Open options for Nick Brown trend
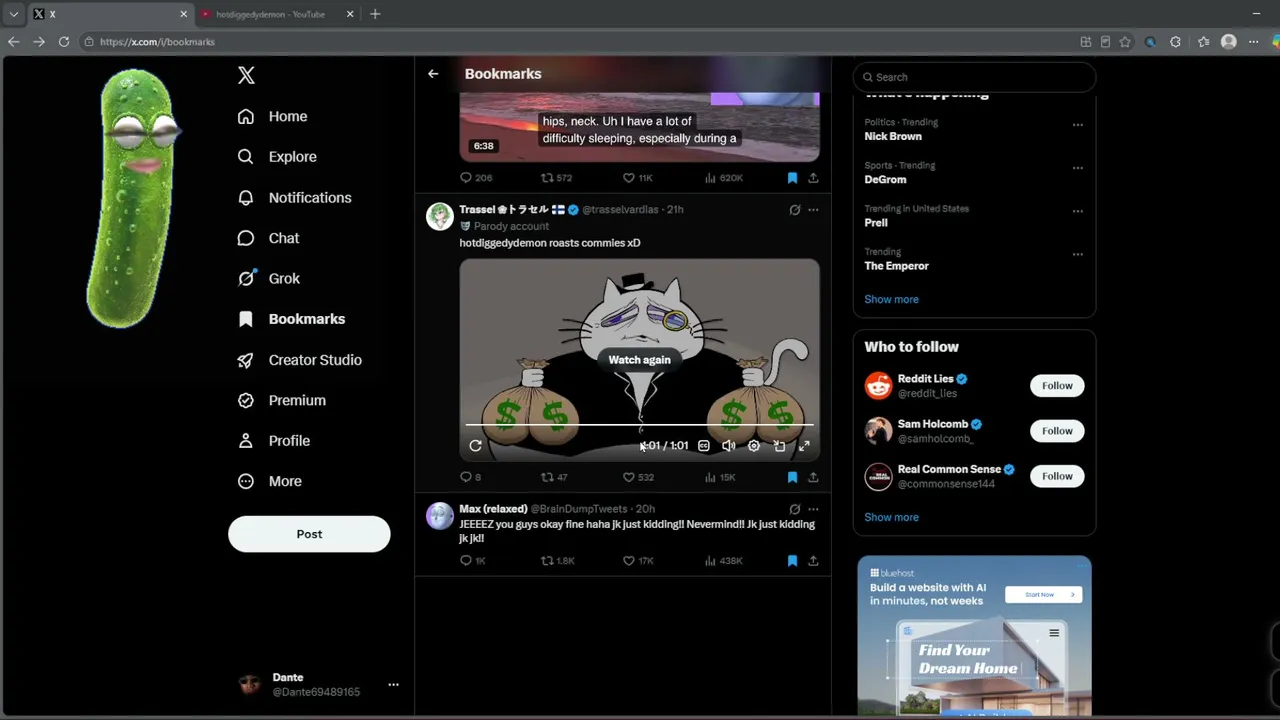Image resolution: width=1280 pixels, height=720 pixels. click(1077, 125)
